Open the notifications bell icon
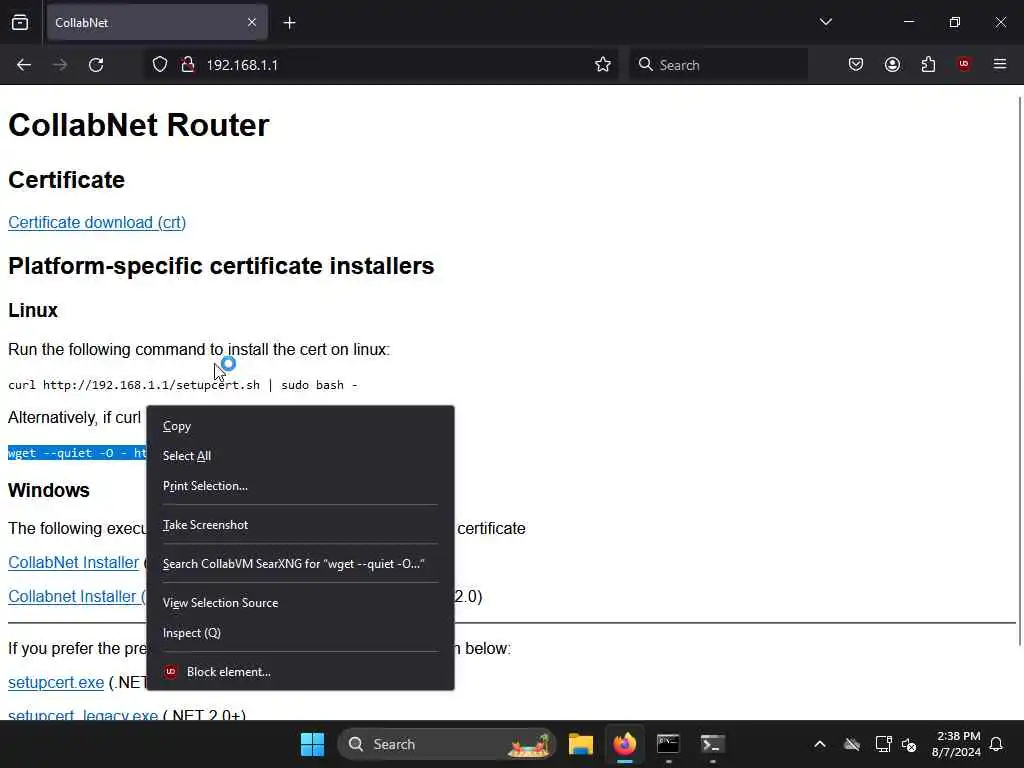1024x768 pixels. point(997,744)
